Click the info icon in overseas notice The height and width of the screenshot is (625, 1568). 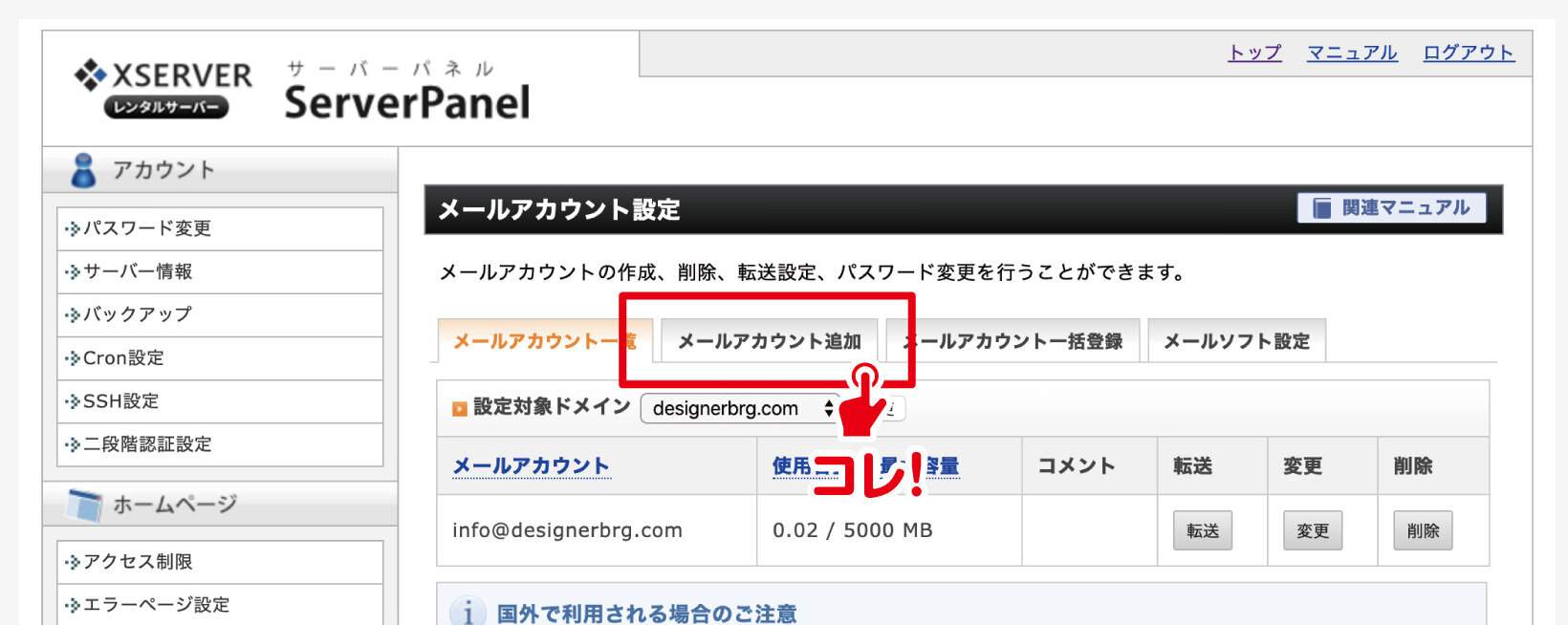[468, 612]
